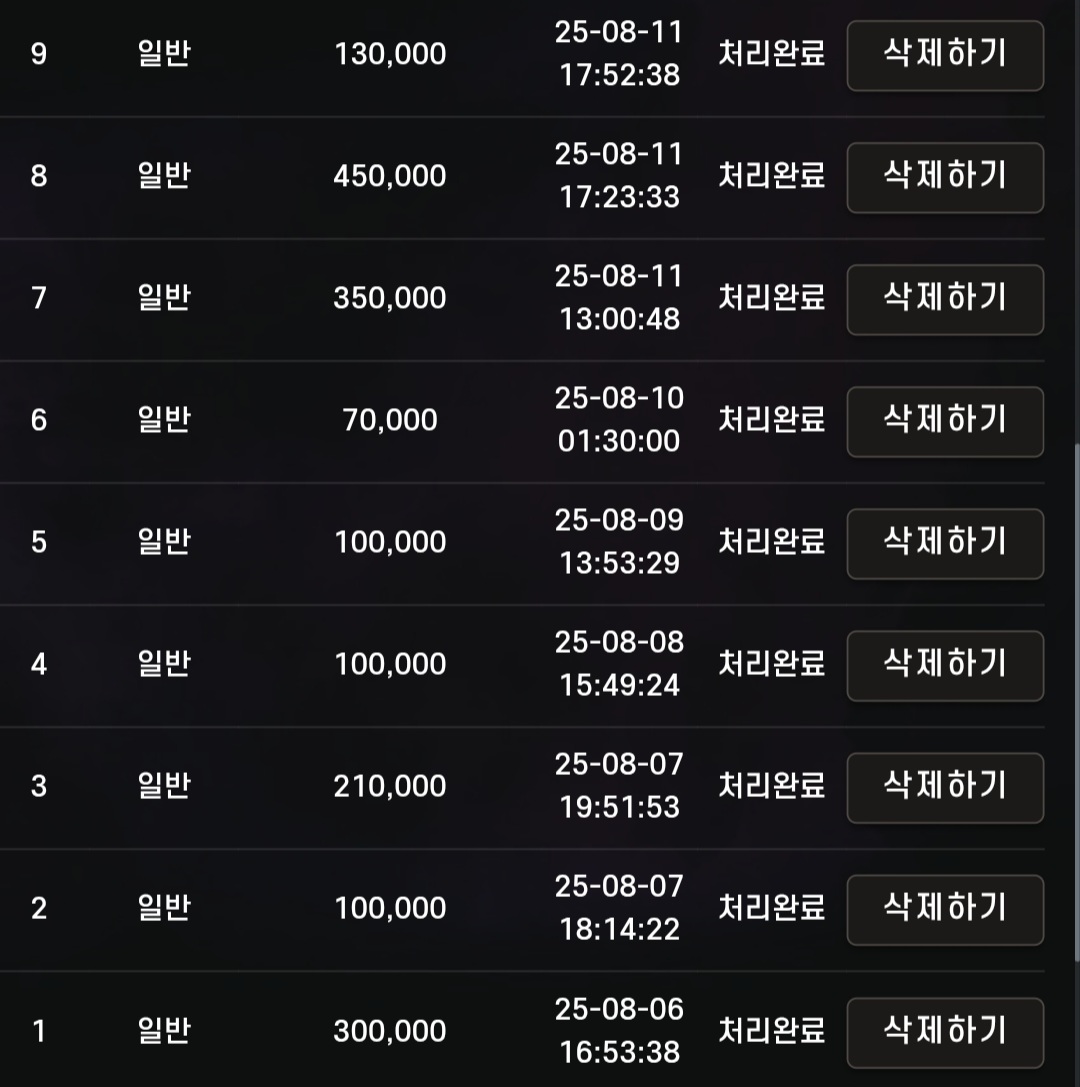The width and height of the screenshot is (1080, 1087).
Task: Select the timestamp 25-08-08 15:49:24
Action: pyautogui.click(x=619, y=663)
